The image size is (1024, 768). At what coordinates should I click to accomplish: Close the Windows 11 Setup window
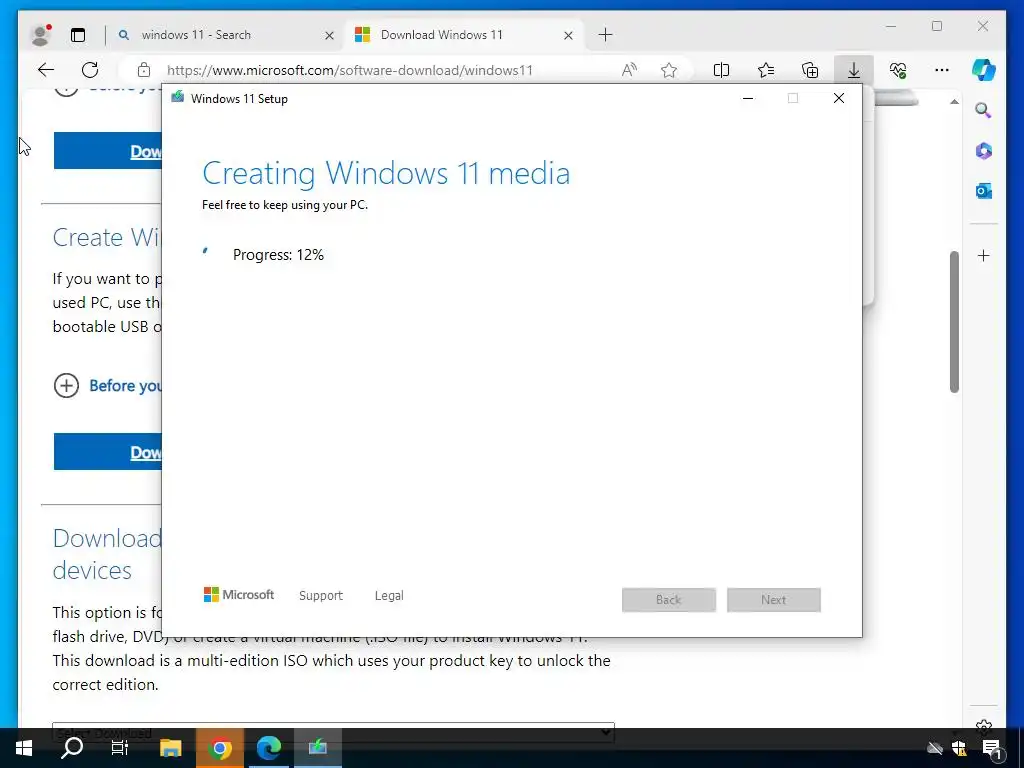pyautogui.click(x=839, y=99)
